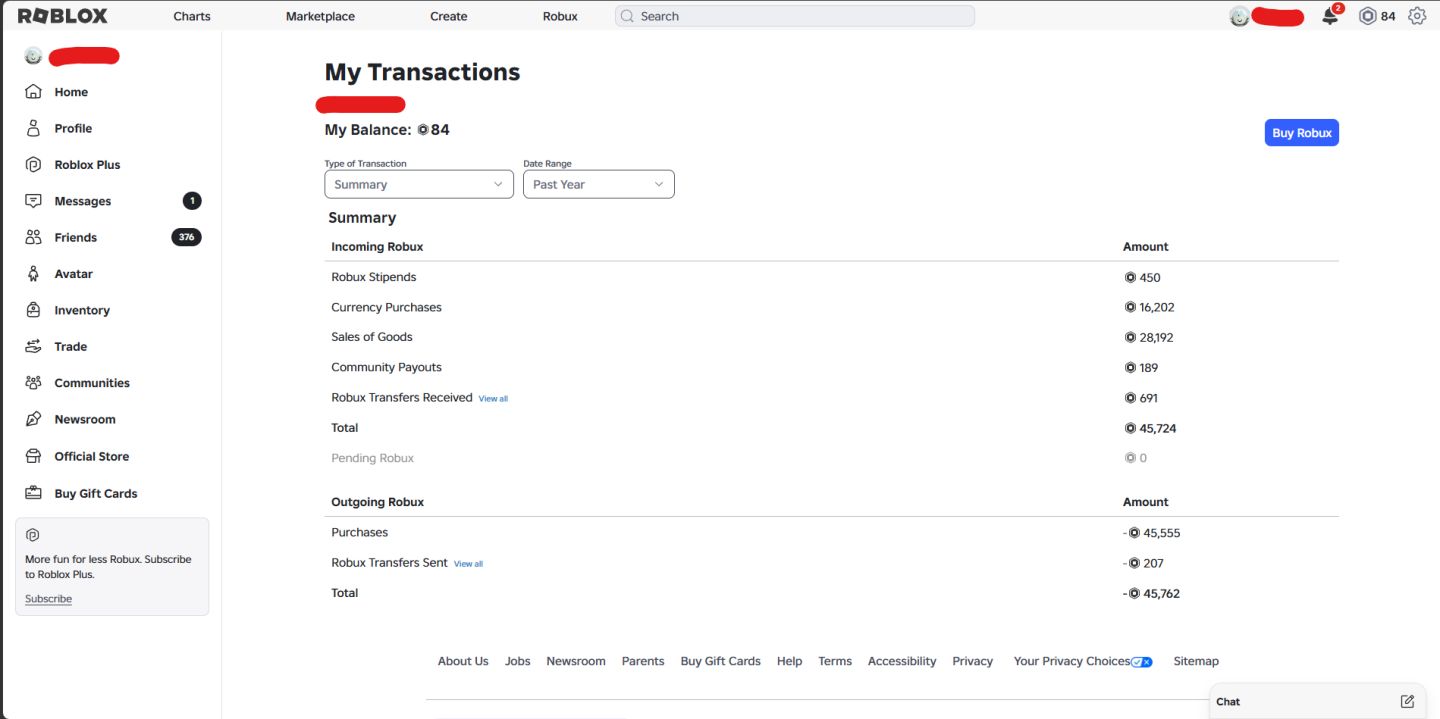This screenshot has height=719, width=1440.
Task: Open the Terms footer link
Action: 835,661
